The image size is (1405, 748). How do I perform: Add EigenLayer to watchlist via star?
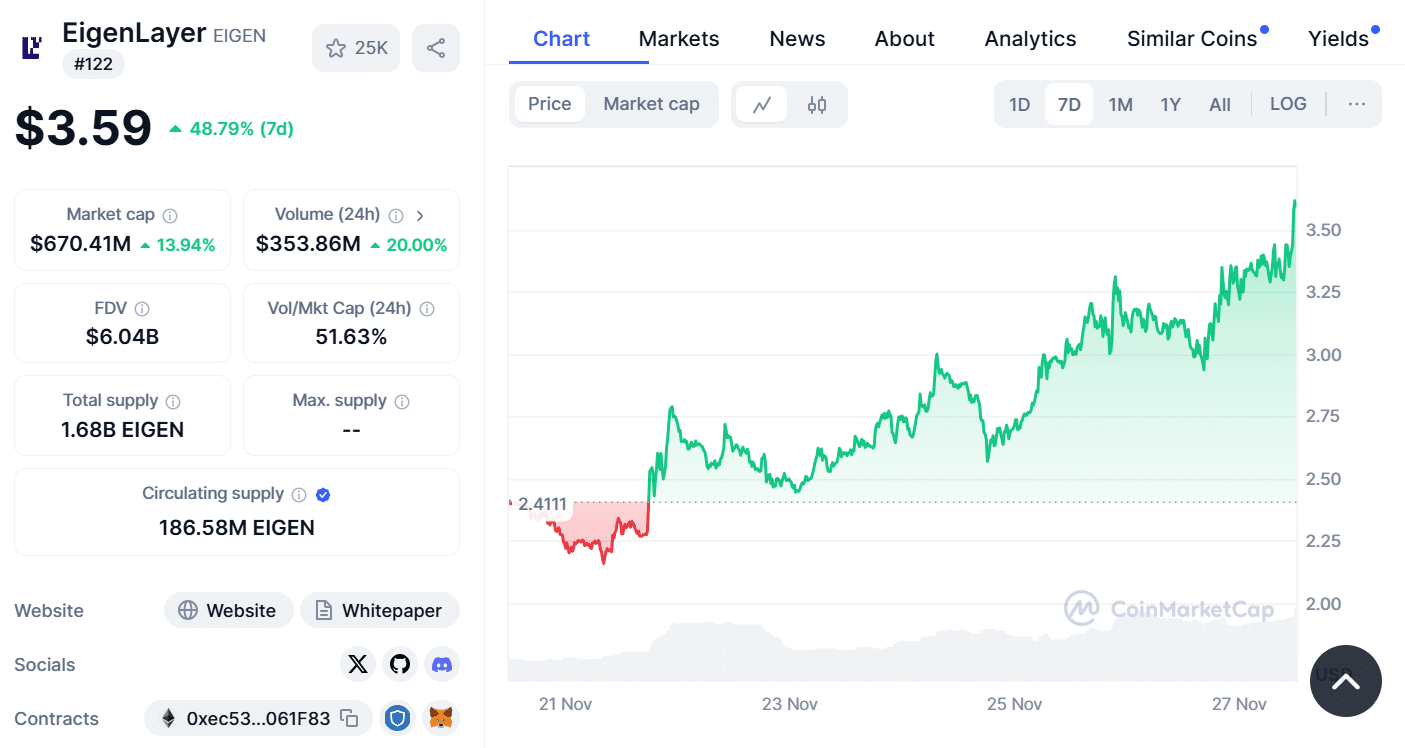click(356, 48)
